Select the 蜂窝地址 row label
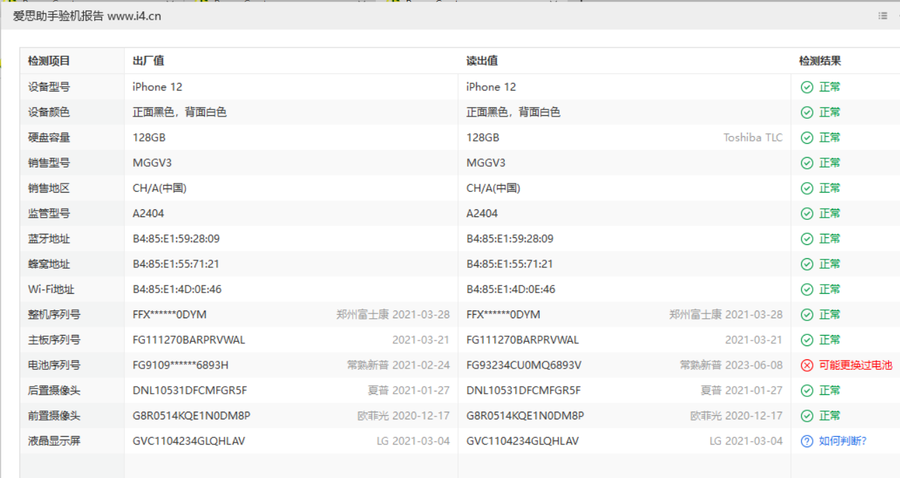900x478 pixels. (49, 264)
